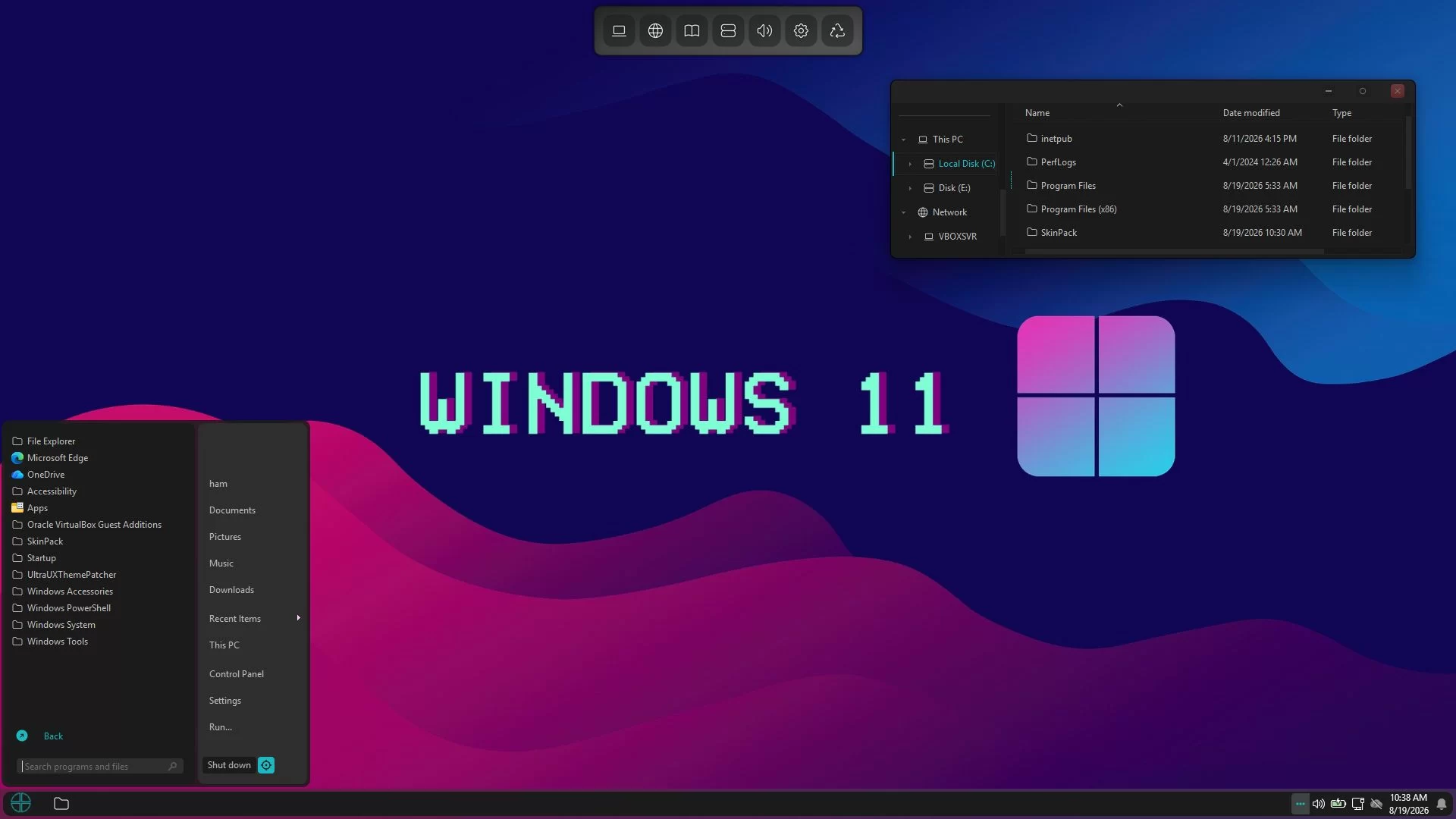Image resolution: width=1456 pixels, height=819 pixels.
Task: Open OneDrive from the Start menu
Action: point(46,475)
